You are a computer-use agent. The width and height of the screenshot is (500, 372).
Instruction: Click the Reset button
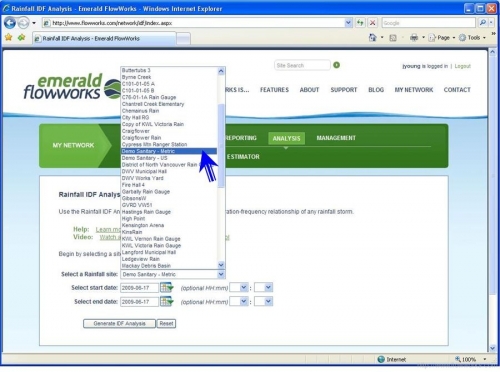pyautogui.click(x=166, y=323)
